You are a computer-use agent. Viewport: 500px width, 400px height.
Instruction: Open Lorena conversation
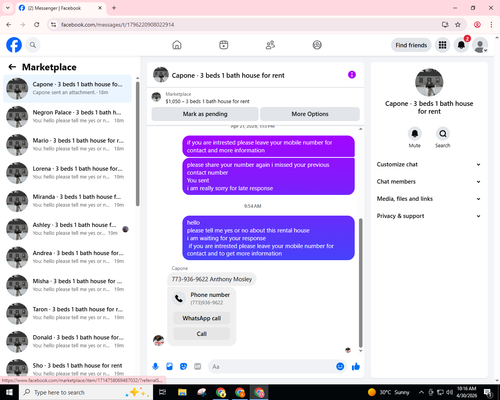tap(67, 173)
